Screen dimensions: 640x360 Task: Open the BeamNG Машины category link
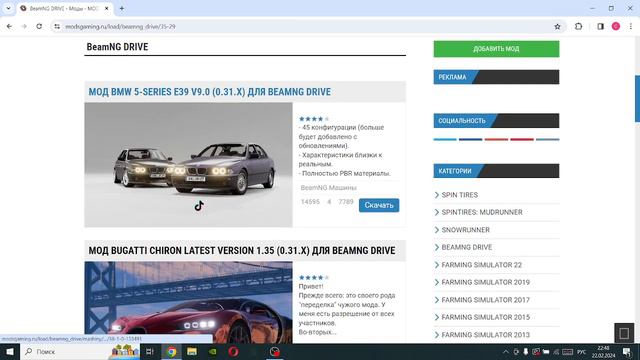[x=329, y=188]
